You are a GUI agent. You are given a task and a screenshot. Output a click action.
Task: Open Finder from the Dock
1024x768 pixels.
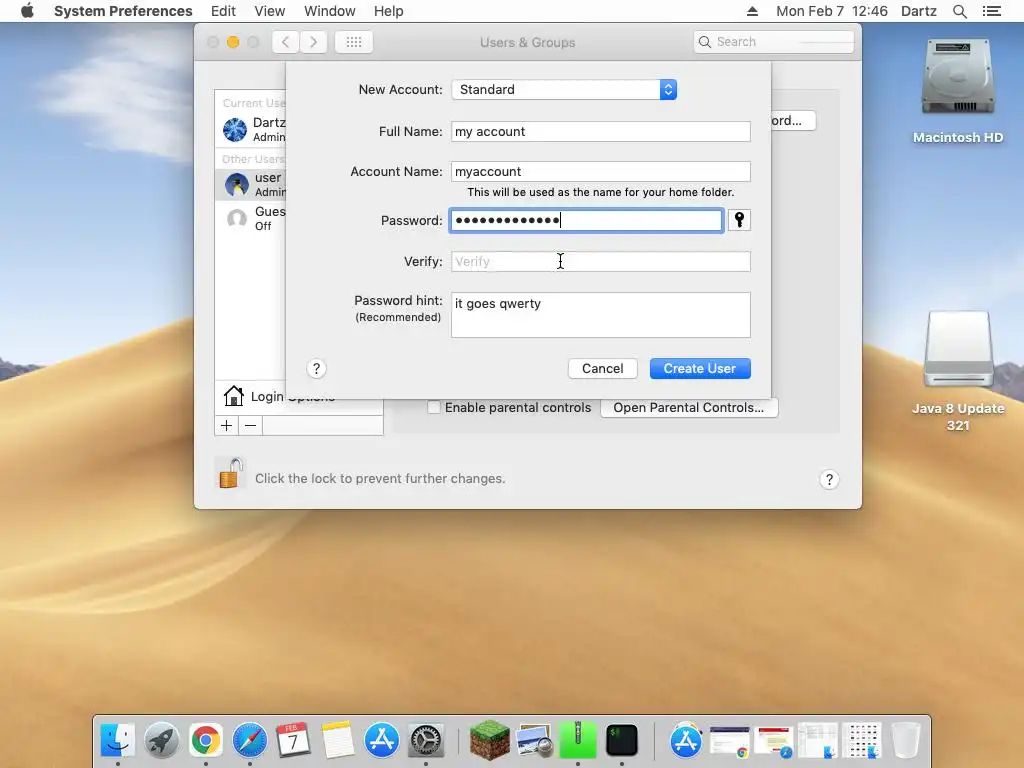(x=118, y=740)
